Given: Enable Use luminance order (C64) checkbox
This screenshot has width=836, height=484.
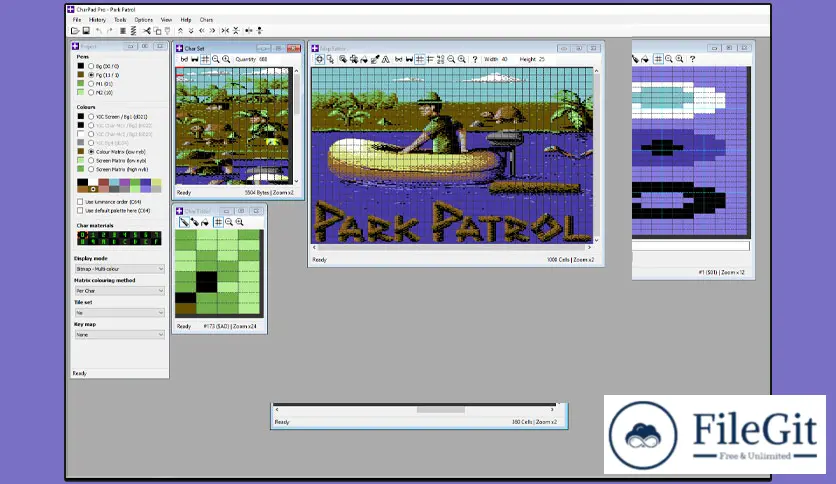Looking at the screenshot, I should coord(80,201).
